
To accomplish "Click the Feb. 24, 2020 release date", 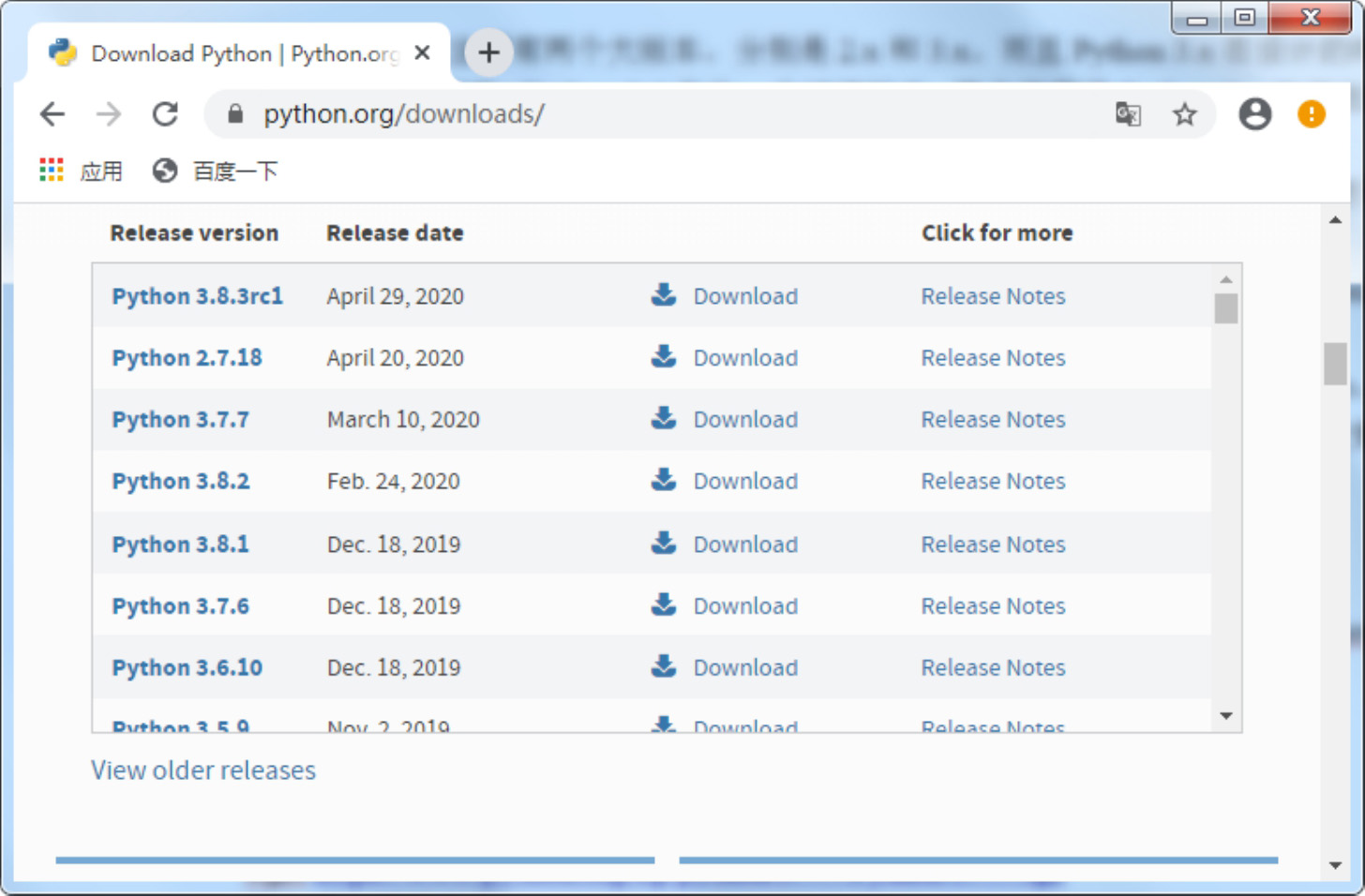I will tap(393, 481).
